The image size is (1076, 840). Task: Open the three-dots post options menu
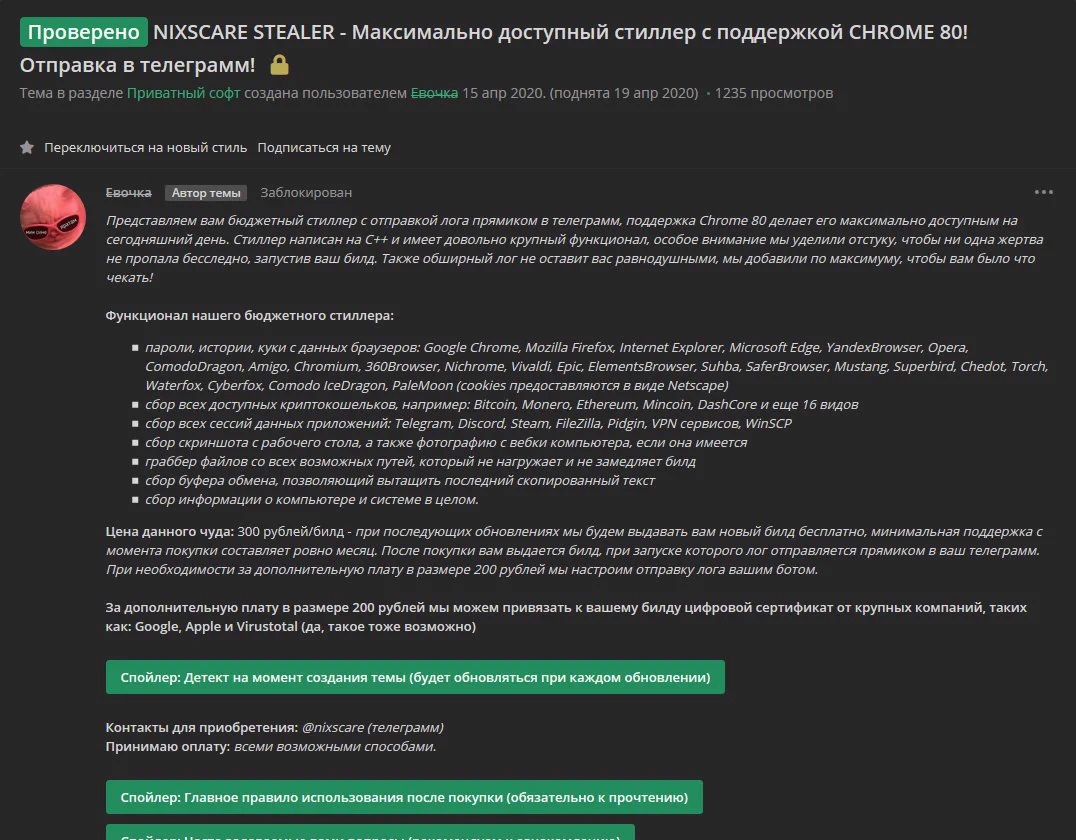pyautogui.click(x=1043, y=192)
